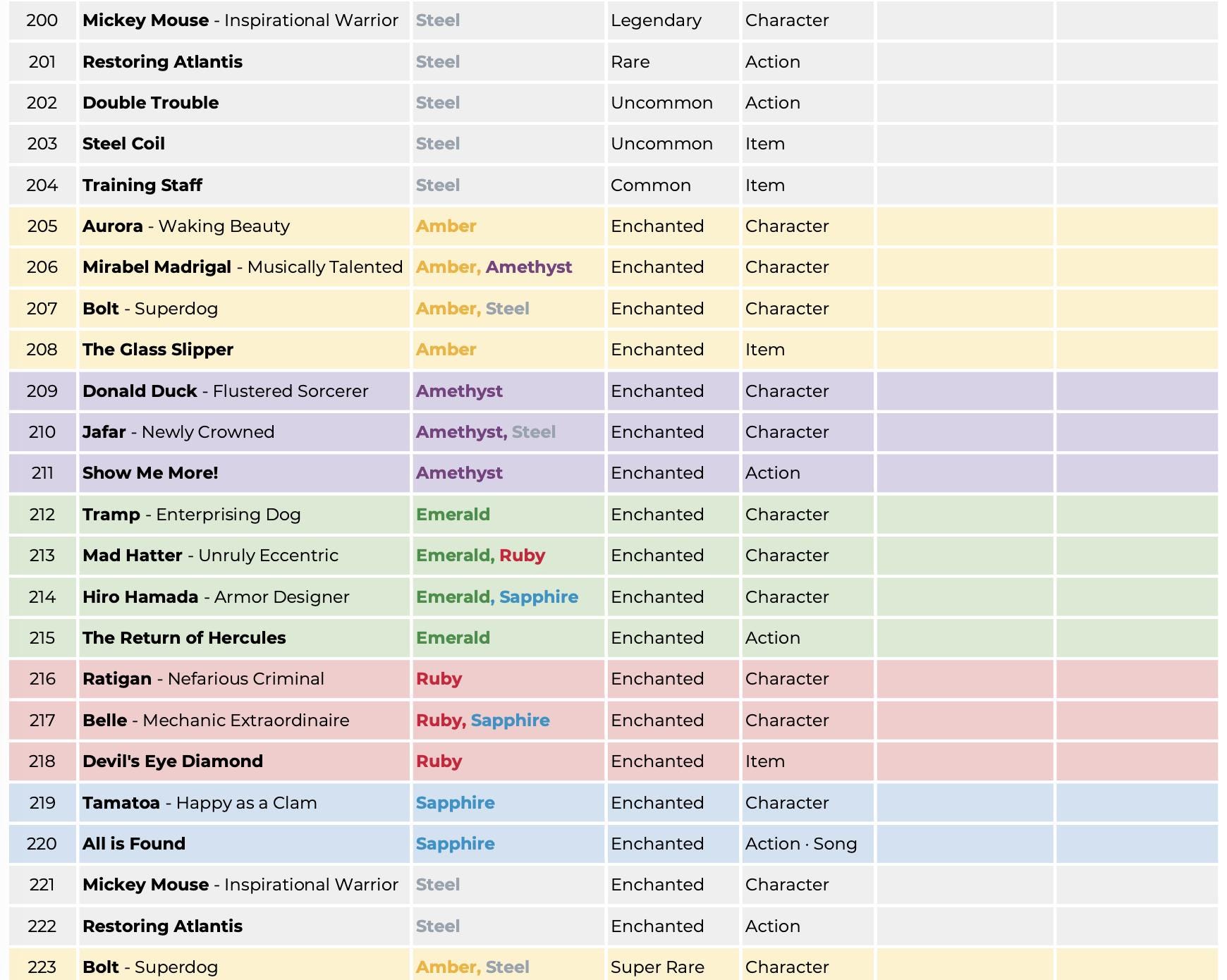Screen dimensions: 1227x980
Task: Select 'Action' type in Show Me More! row
Action: pyautogui.click(x=773, y=473)
